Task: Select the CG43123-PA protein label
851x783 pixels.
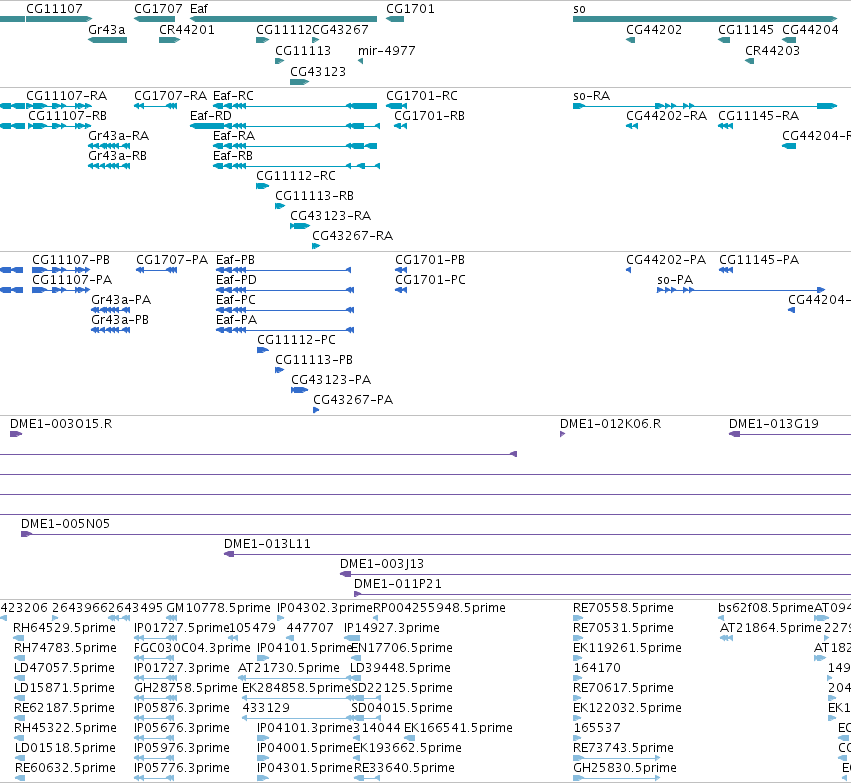Action: (331, 380)
